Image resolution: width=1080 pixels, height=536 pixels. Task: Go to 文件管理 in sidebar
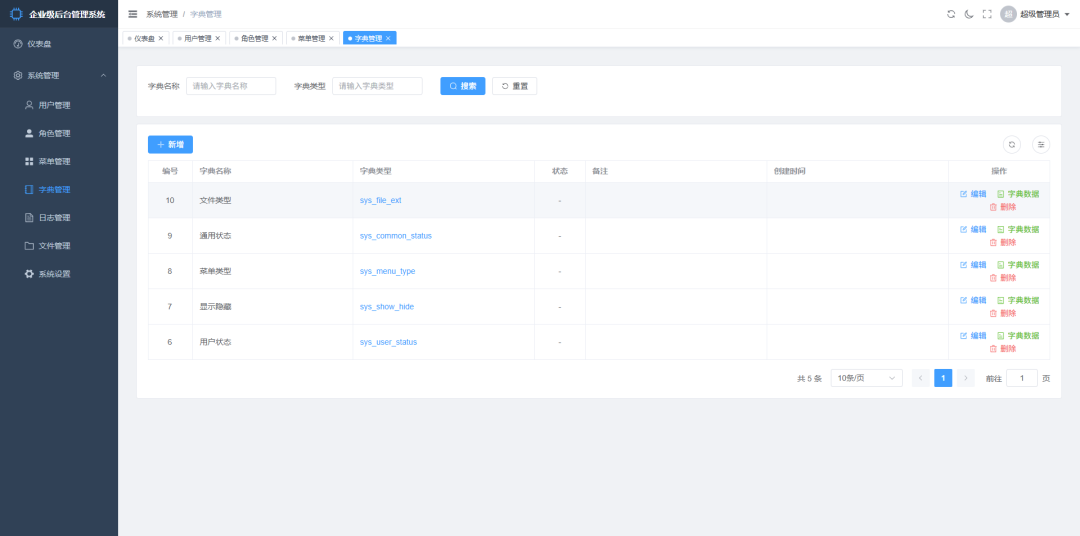click(x=59, y=246)
